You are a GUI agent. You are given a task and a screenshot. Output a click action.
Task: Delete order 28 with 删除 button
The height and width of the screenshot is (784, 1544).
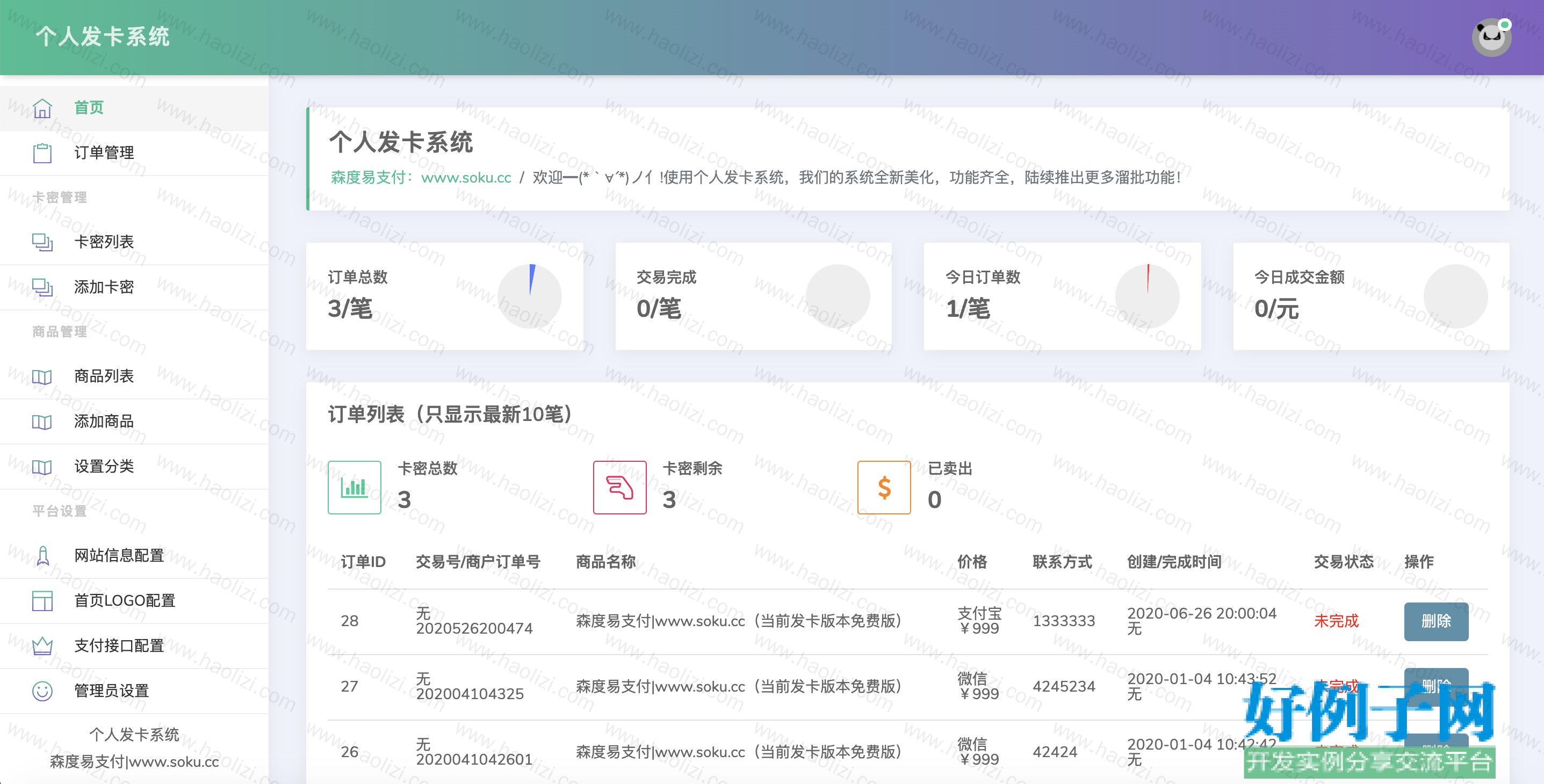click(x=1436, y=621)
